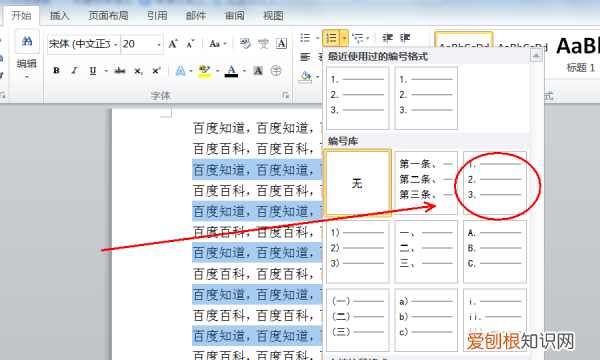Expand the text effects dropdown arrow
This screenshot has height=360, width=600.
coord(191,71)
